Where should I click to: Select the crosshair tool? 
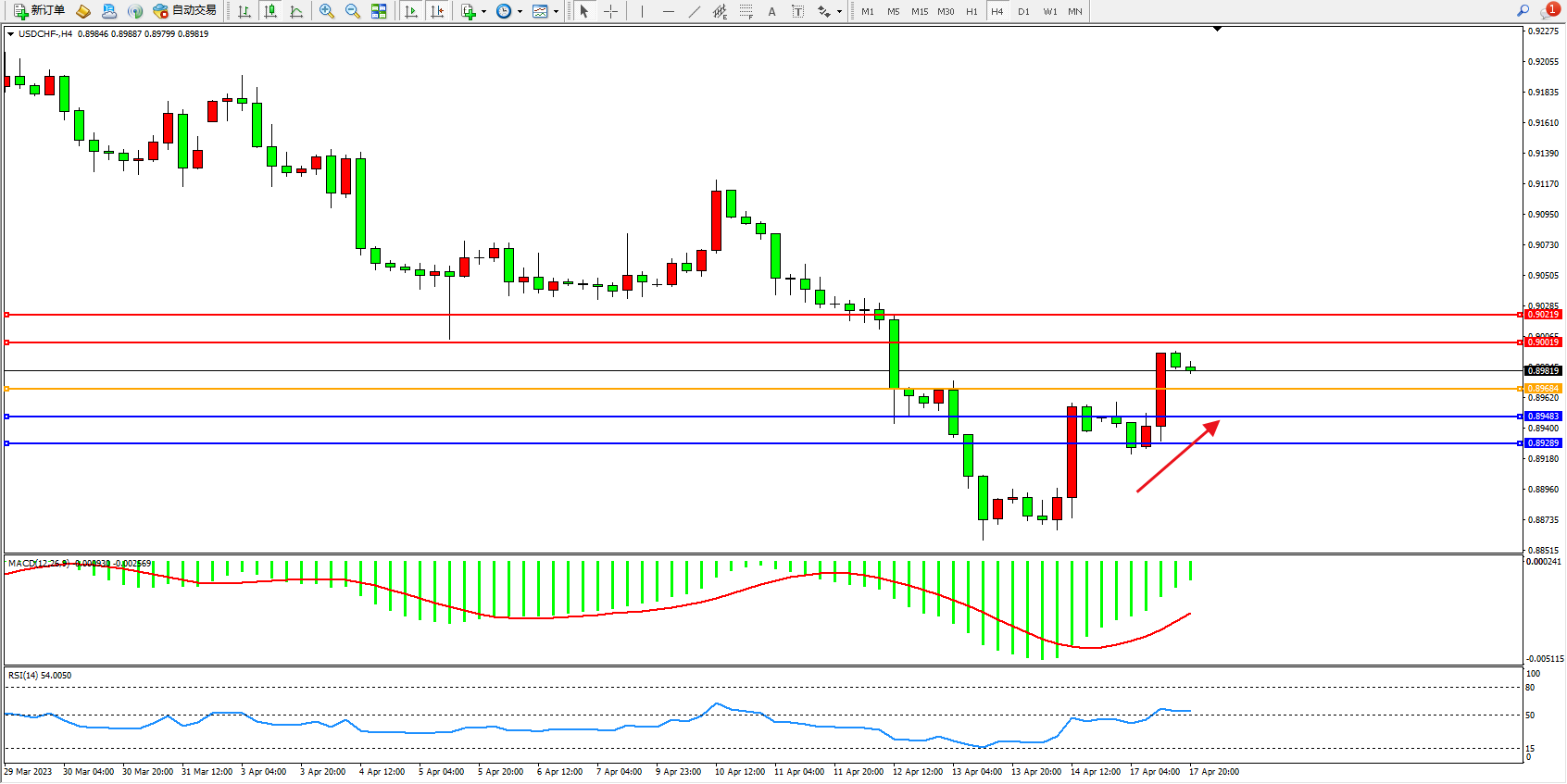coord(611,11)
